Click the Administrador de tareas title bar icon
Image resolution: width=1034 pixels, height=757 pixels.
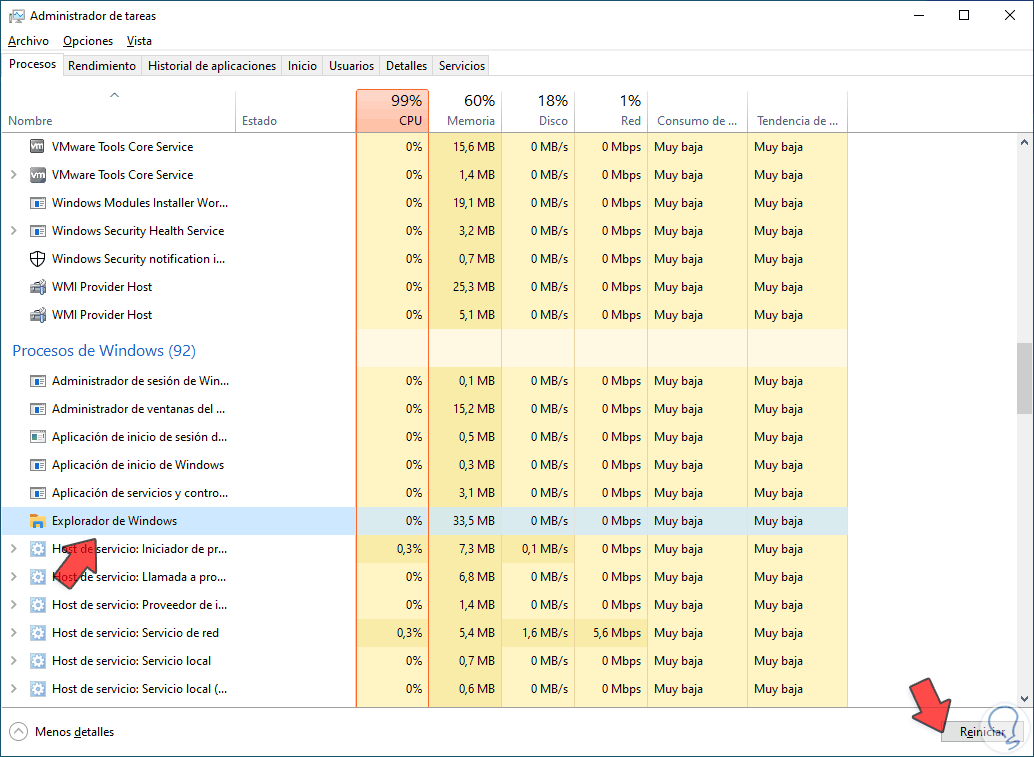tap(16, 16)
